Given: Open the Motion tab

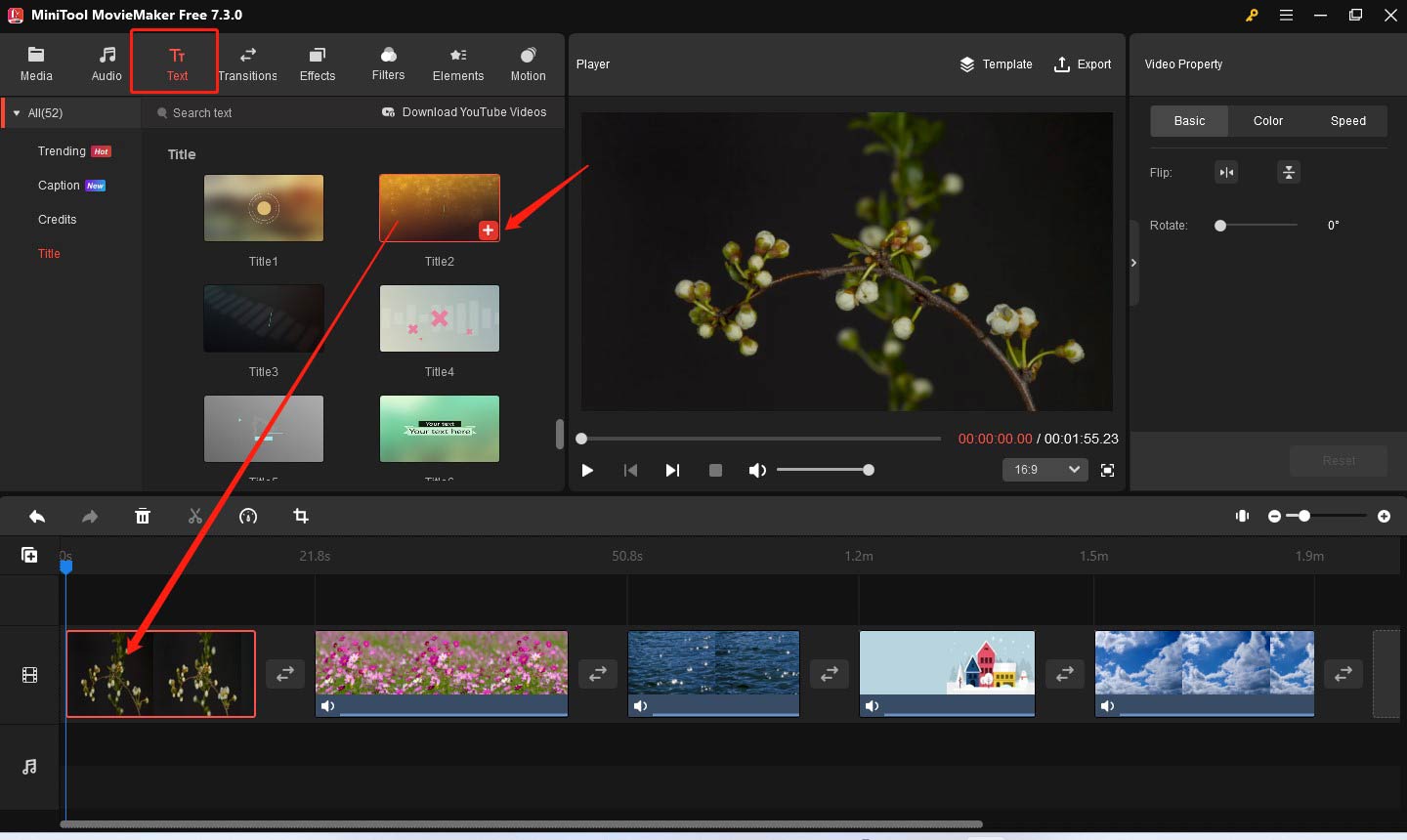Looking at the screenshot, I should pyautogui.click(x=529, y=63).
